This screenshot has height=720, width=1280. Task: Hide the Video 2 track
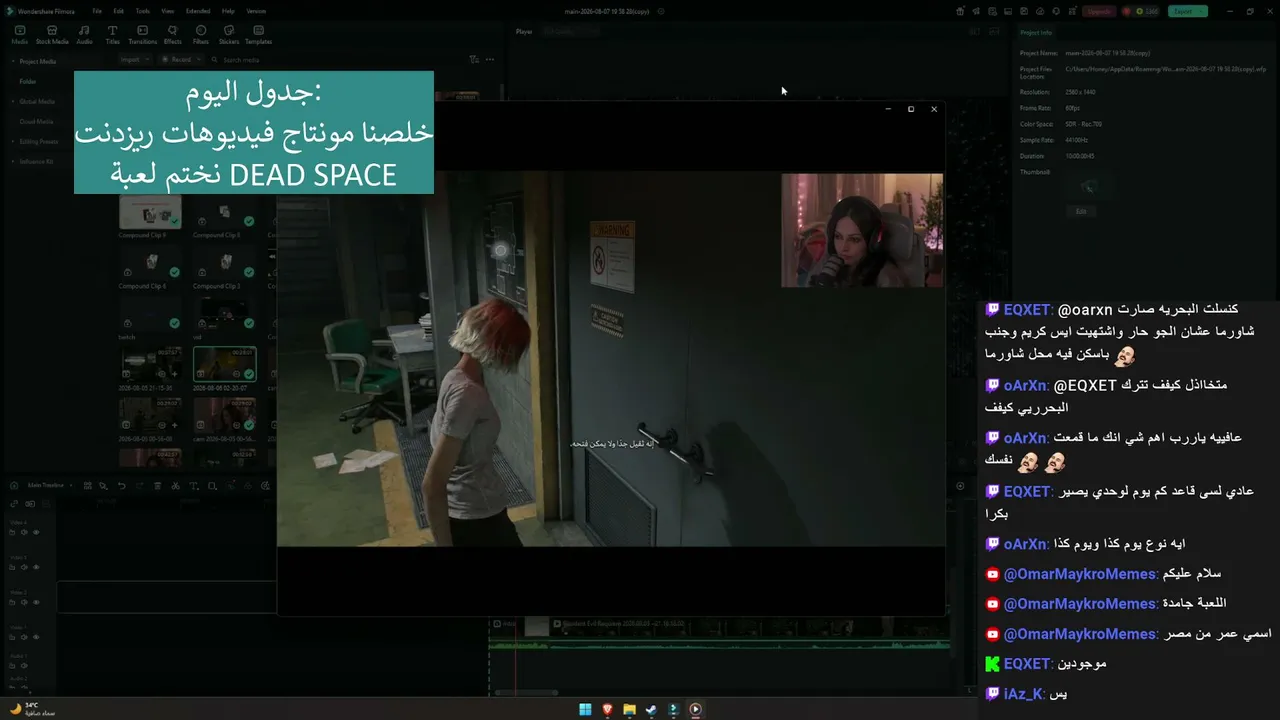37,602
